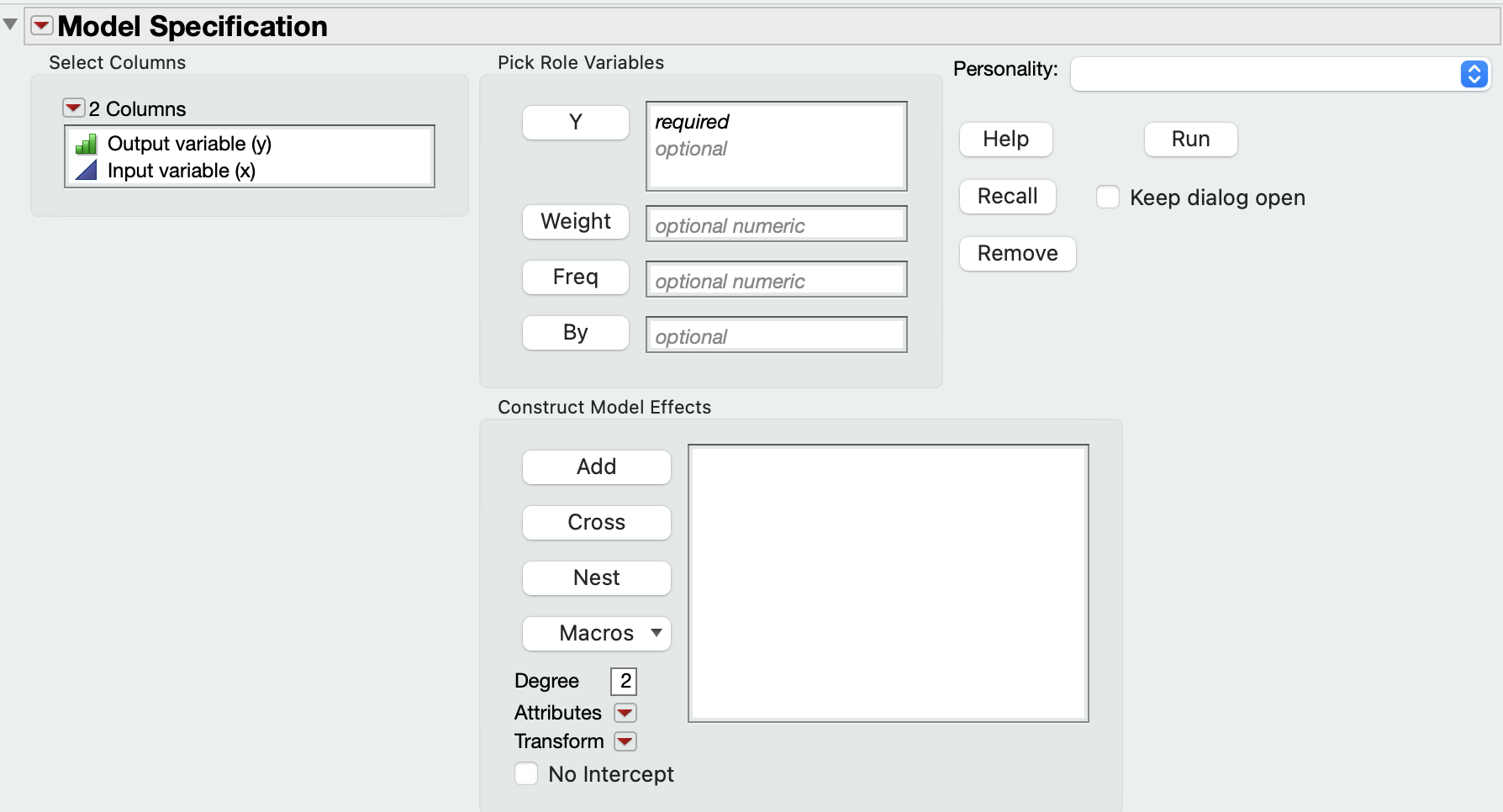This screenshot has width=1503, height=812.
Task: Select Input variable (x) in column list
Action: point(181,171)
